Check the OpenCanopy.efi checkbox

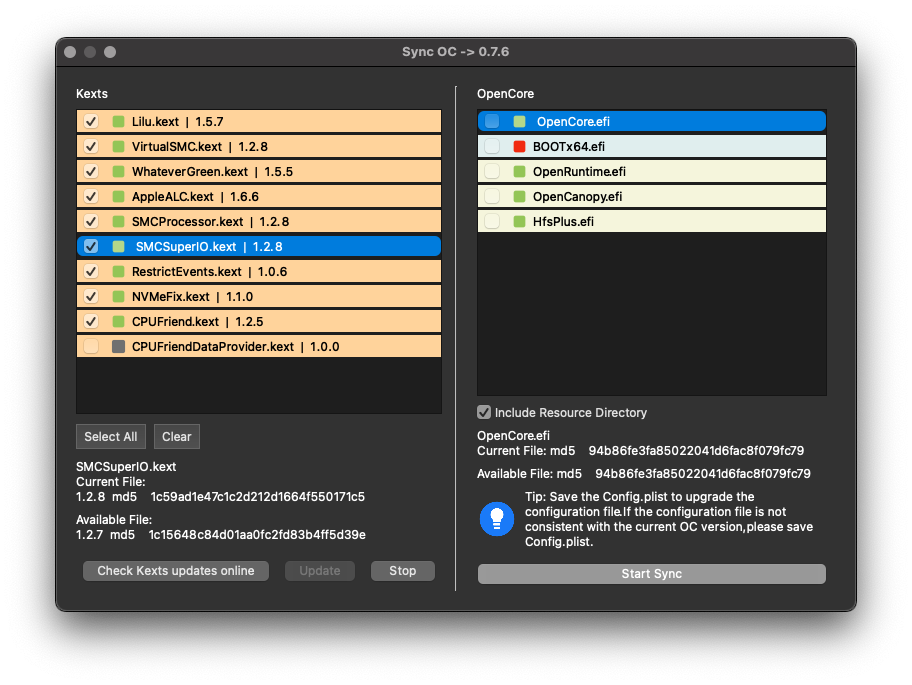(492, 197)
